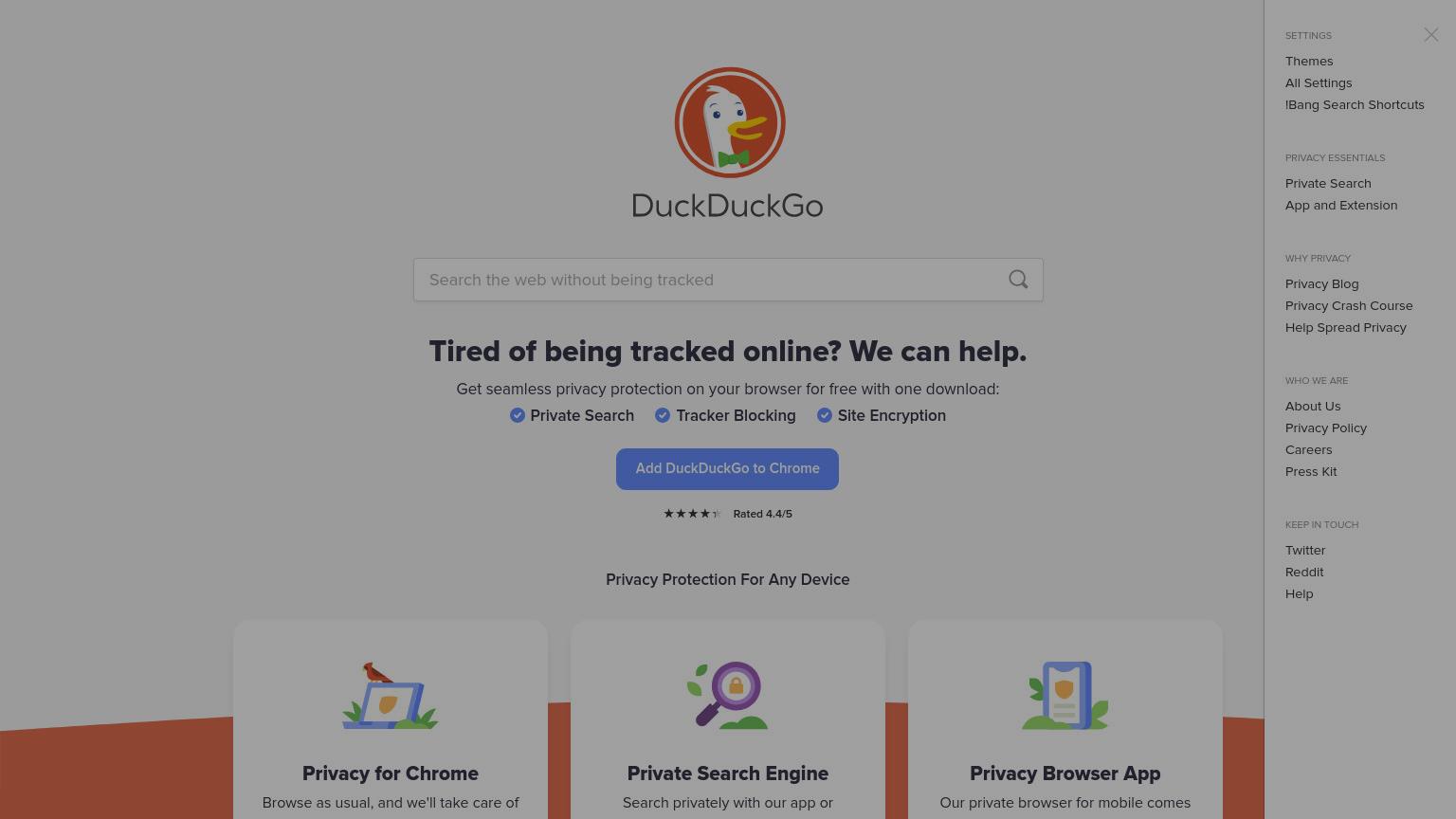The width and height of the screenshot is (1456, 819).
Task: Open the Privacy Crash Course link
Action: pyautogui.click(x=1349, y=305)
